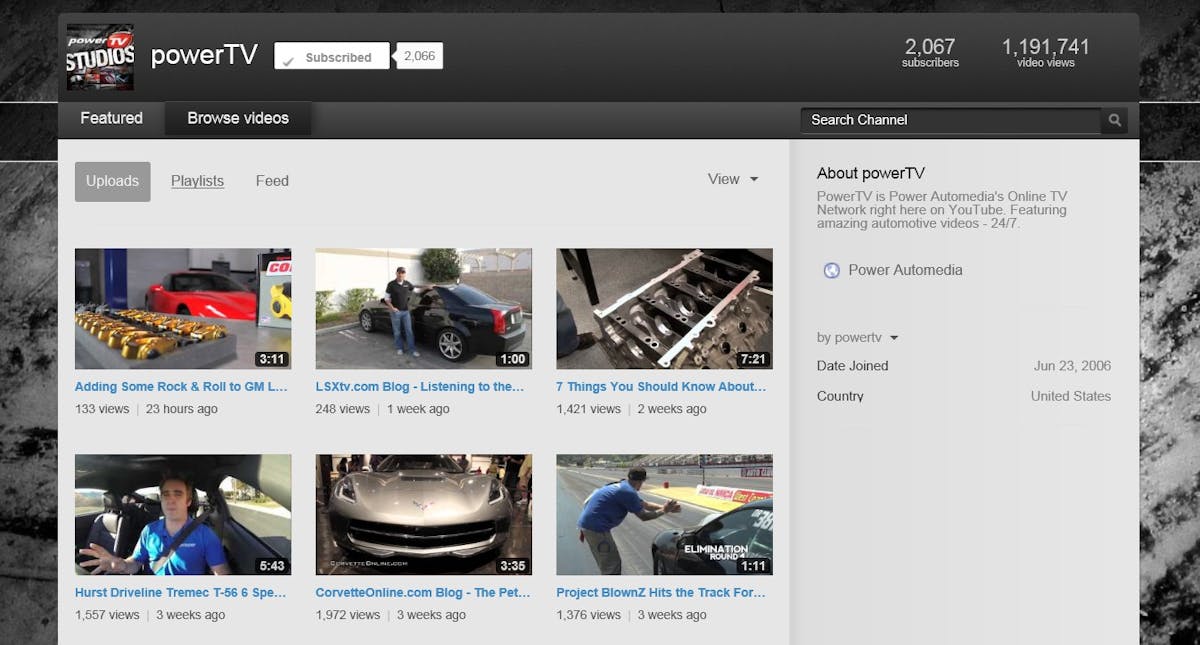Viewport: 1200px width, 645px height.
Task: Expand the 'by powertv' dropdown
Action: 857,338
